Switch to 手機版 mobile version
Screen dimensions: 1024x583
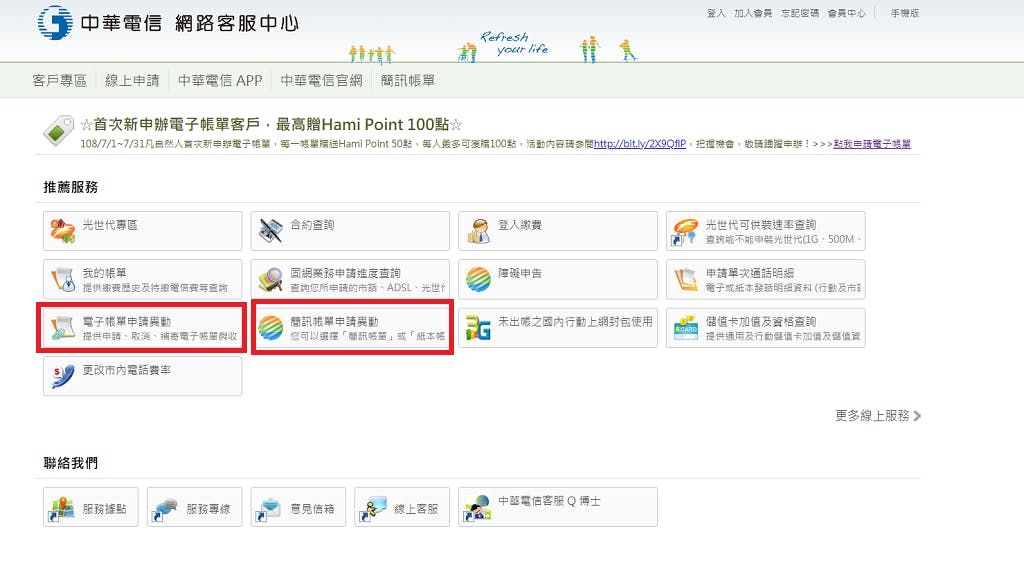coord(904,13)
